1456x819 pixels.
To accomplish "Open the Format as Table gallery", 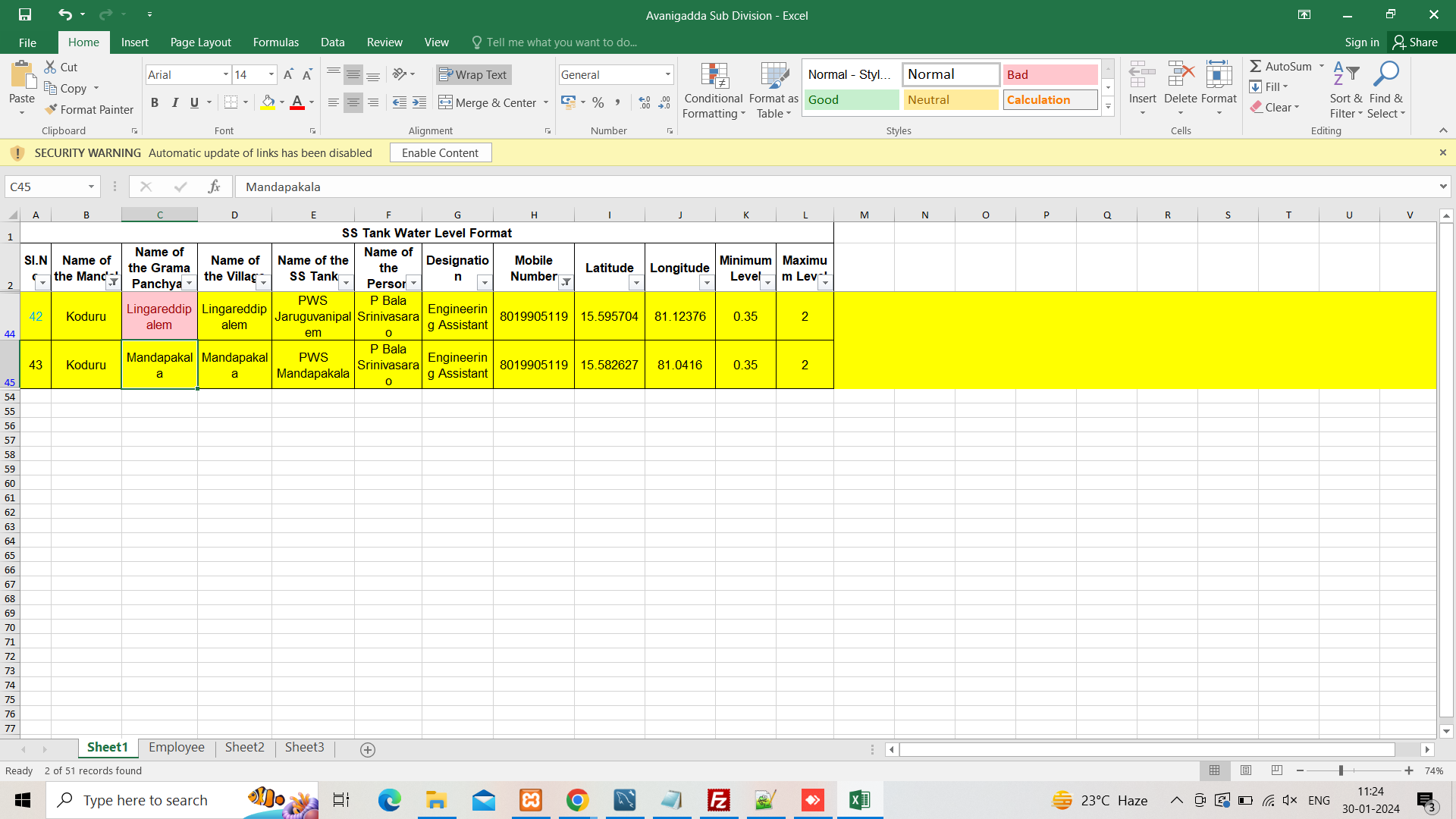I will point(773,90).
